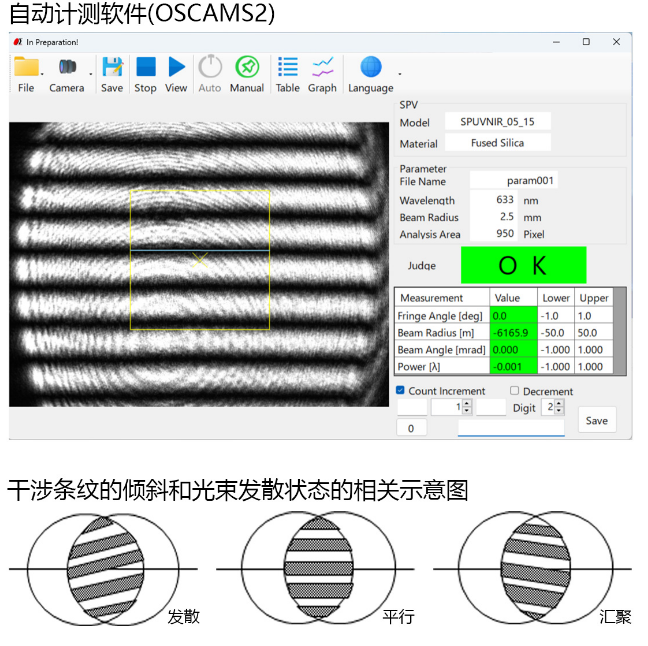Click the param001 File Name field

[x=513, y=181]
